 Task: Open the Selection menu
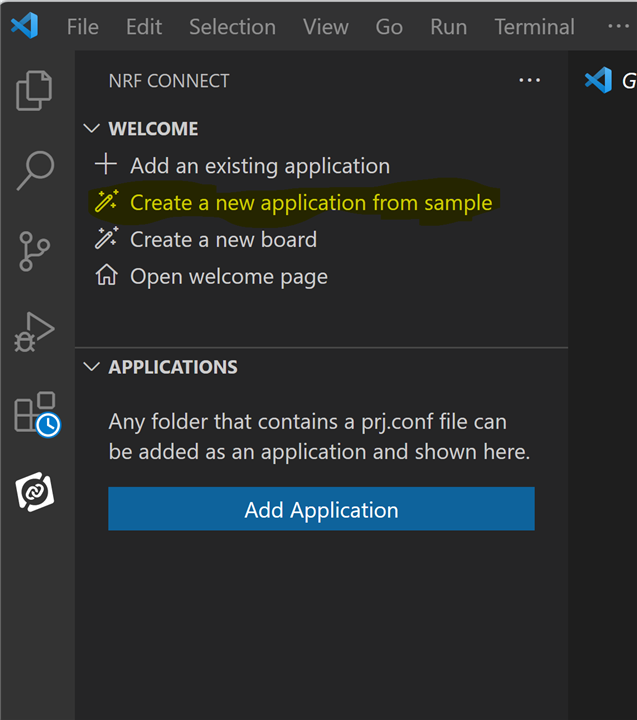click(x=232, y=27)
